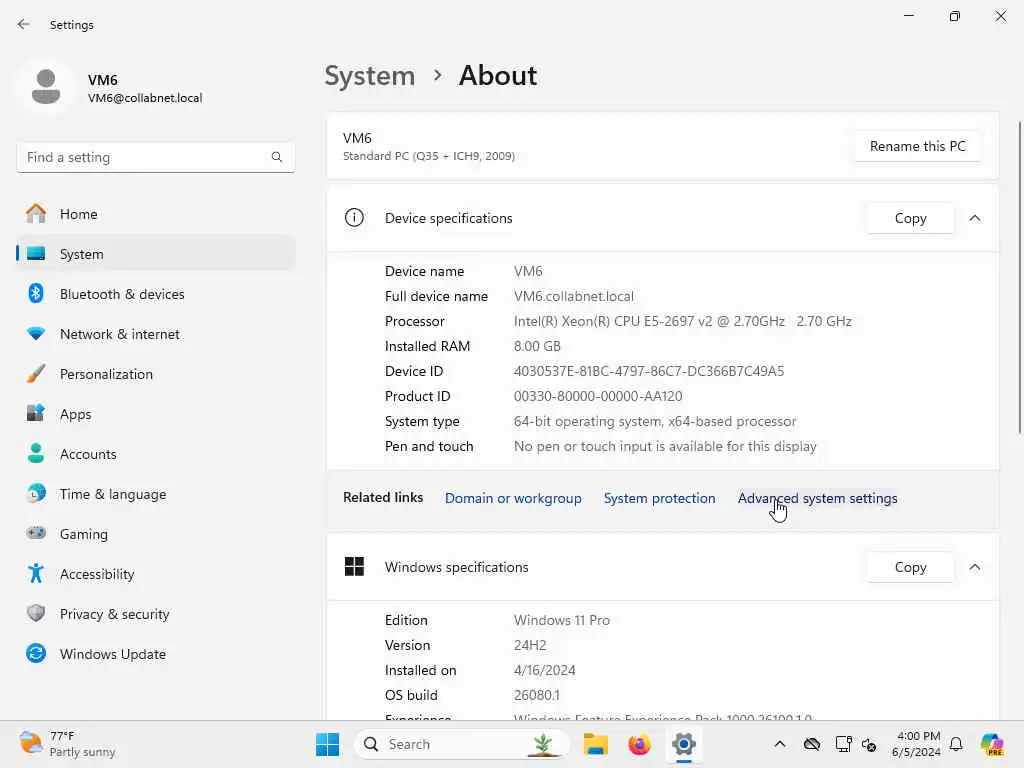Open Home settings page
Screen dimensions: 1024x768
155,214
